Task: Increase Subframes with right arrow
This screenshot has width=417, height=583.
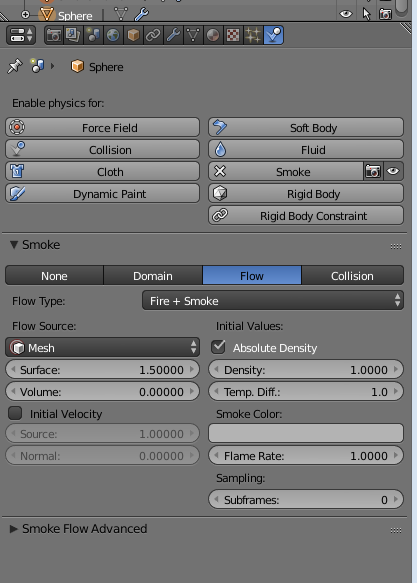Action: click(396, 499)
